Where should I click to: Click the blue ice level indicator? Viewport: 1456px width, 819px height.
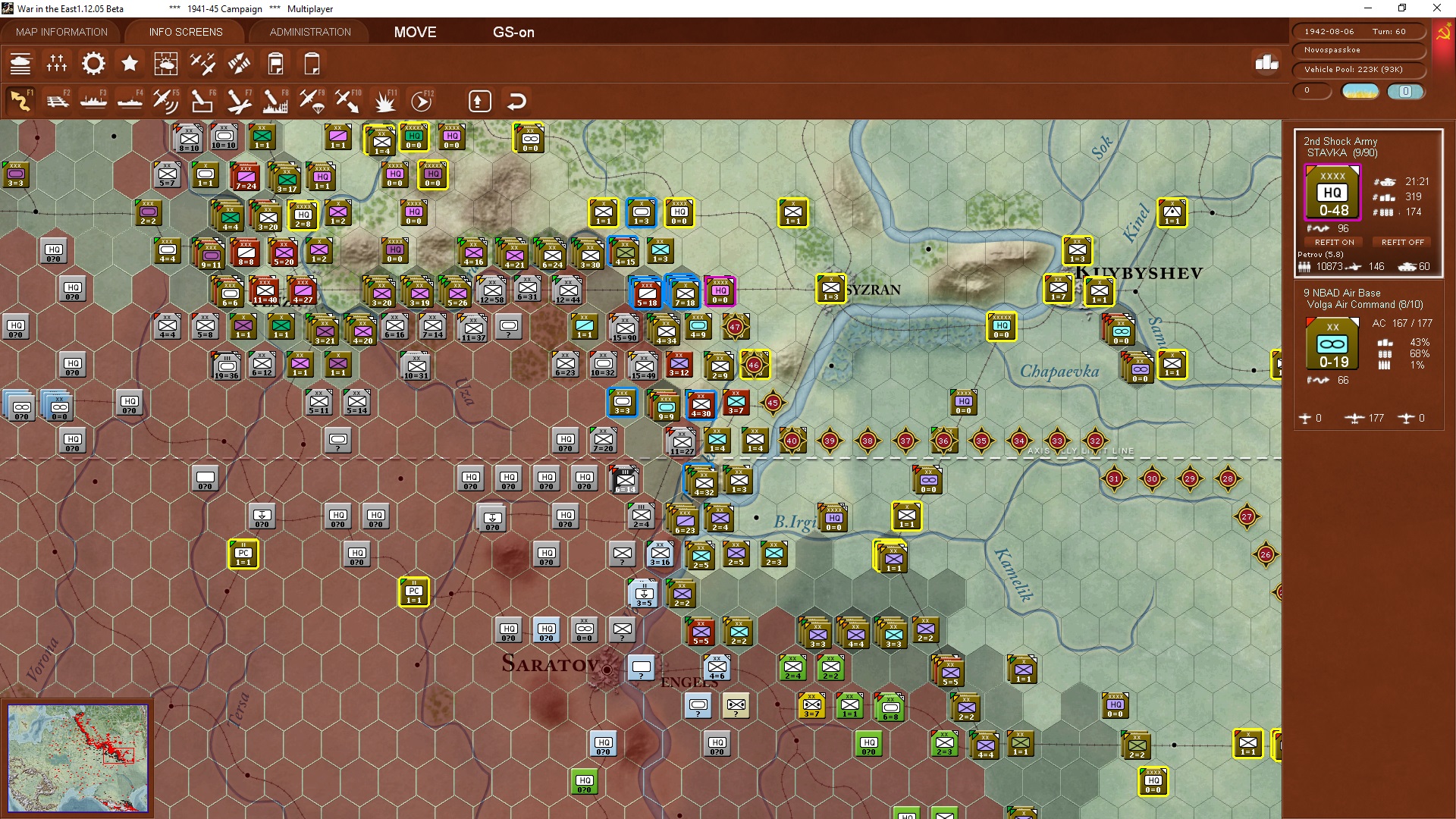click(x=1405, y=91)
